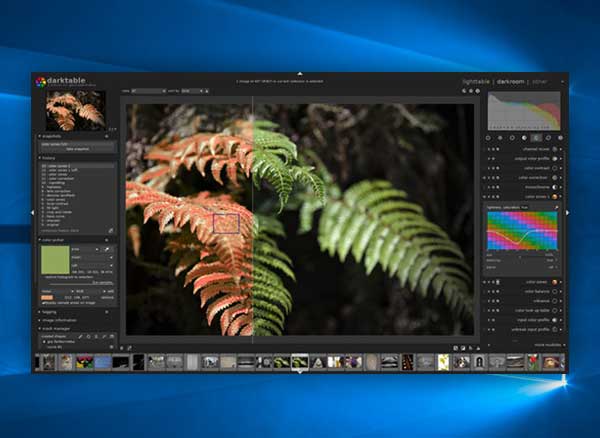Screen dimensions: 600x438
Task: Click the take snapshot button
Action: coord(77,149)
